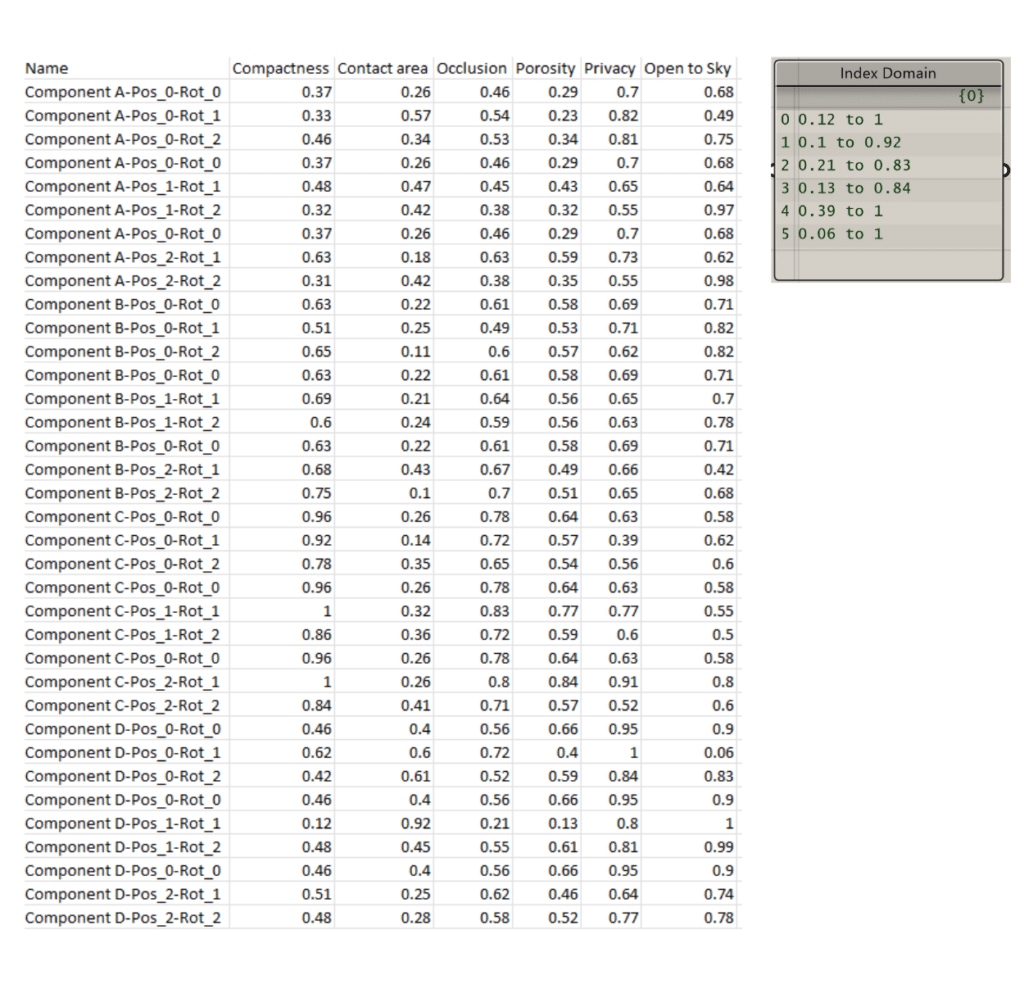Select the Privacy column header

(x=609, y=69)
